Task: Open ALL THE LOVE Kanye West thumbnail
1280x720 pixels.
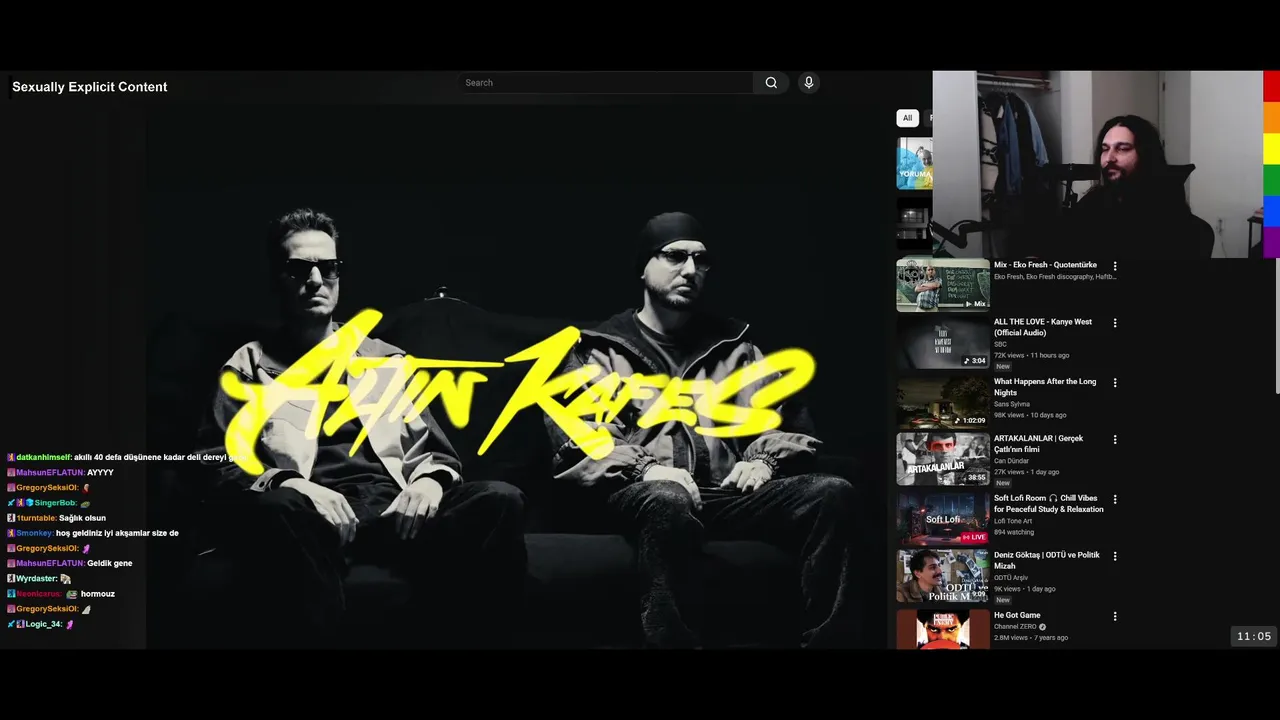Action: pyautogui.click(x=943, y=343)
